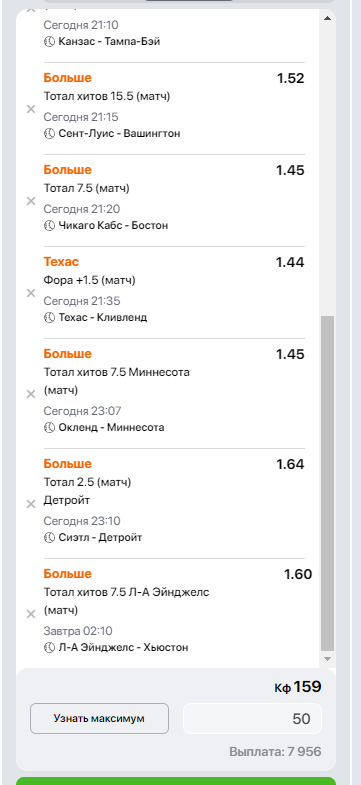The width and height of the screenshot is (361, 785).
Task: Click the scrollbar down arrow
Action: 327,659
